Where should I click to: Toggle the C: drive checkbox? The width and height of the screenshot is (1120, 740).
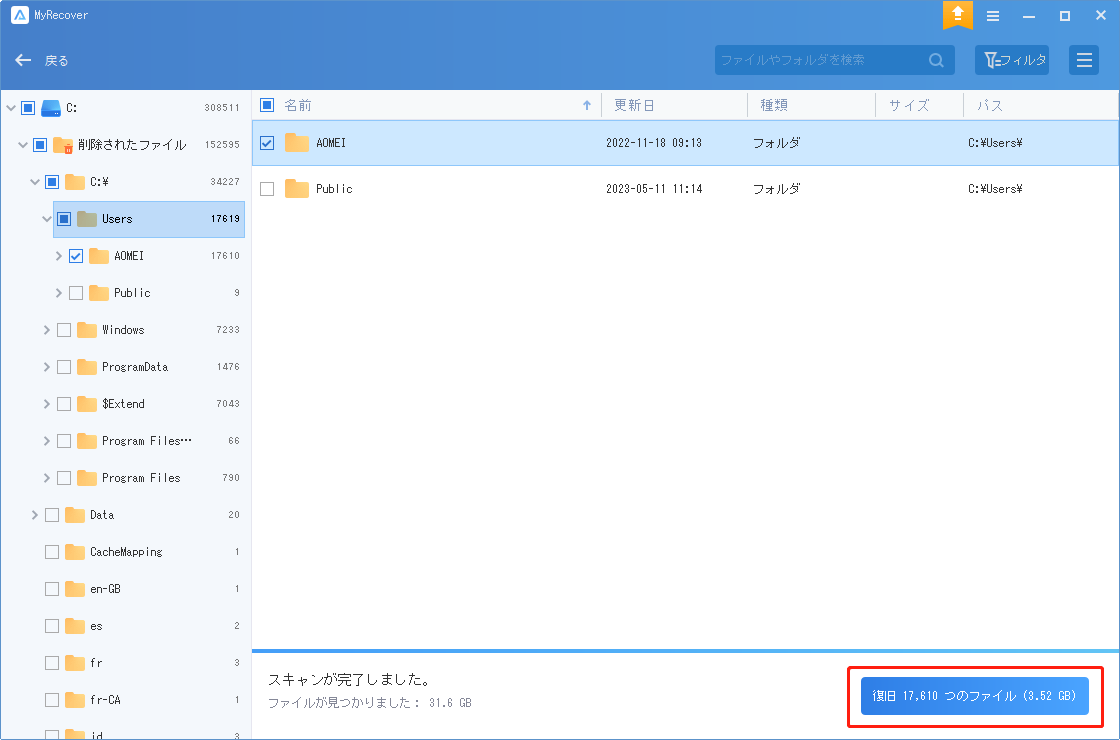[28, 108]
